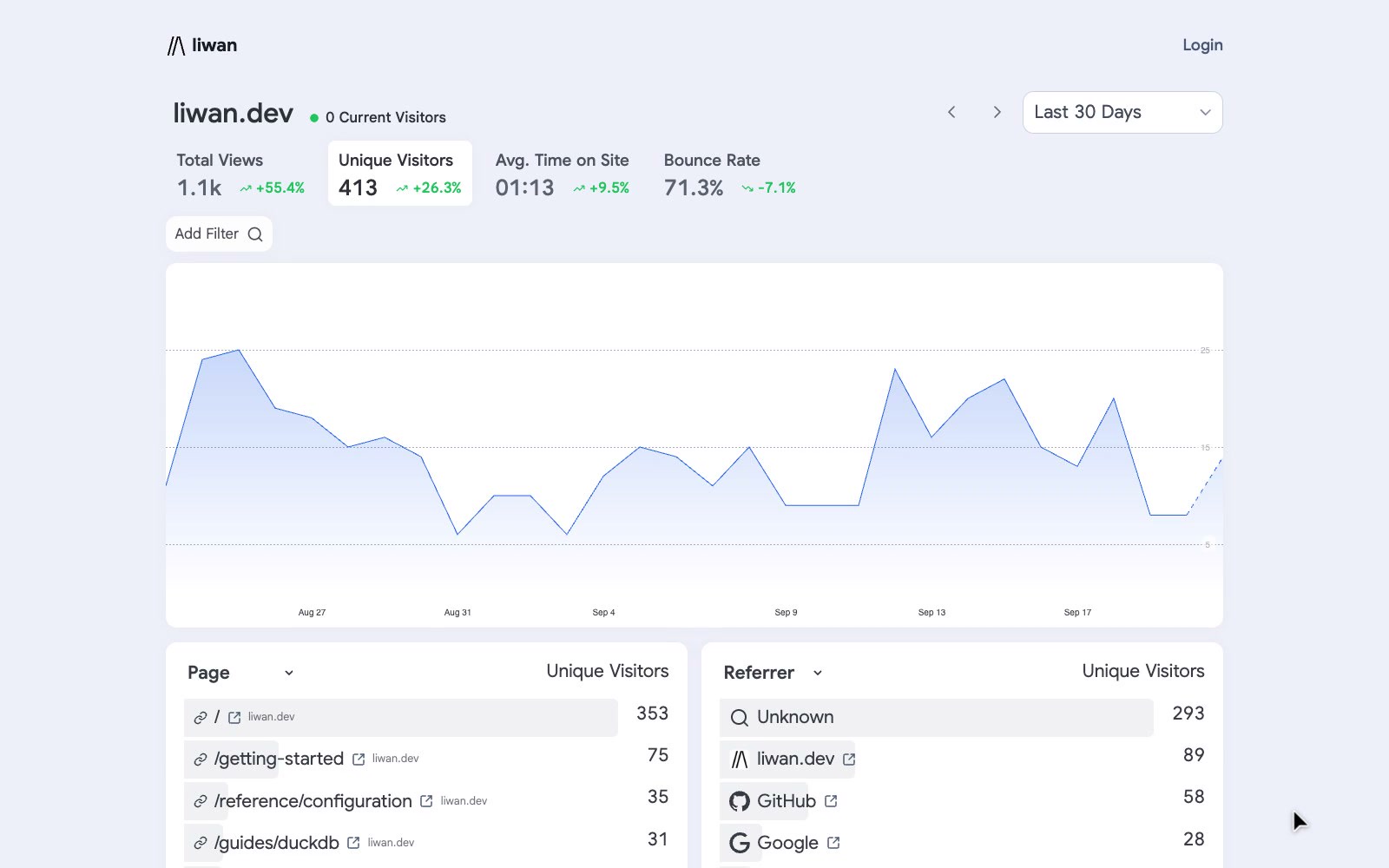Open the Login link
The image size is (1389, 868).
[1202, 45]
